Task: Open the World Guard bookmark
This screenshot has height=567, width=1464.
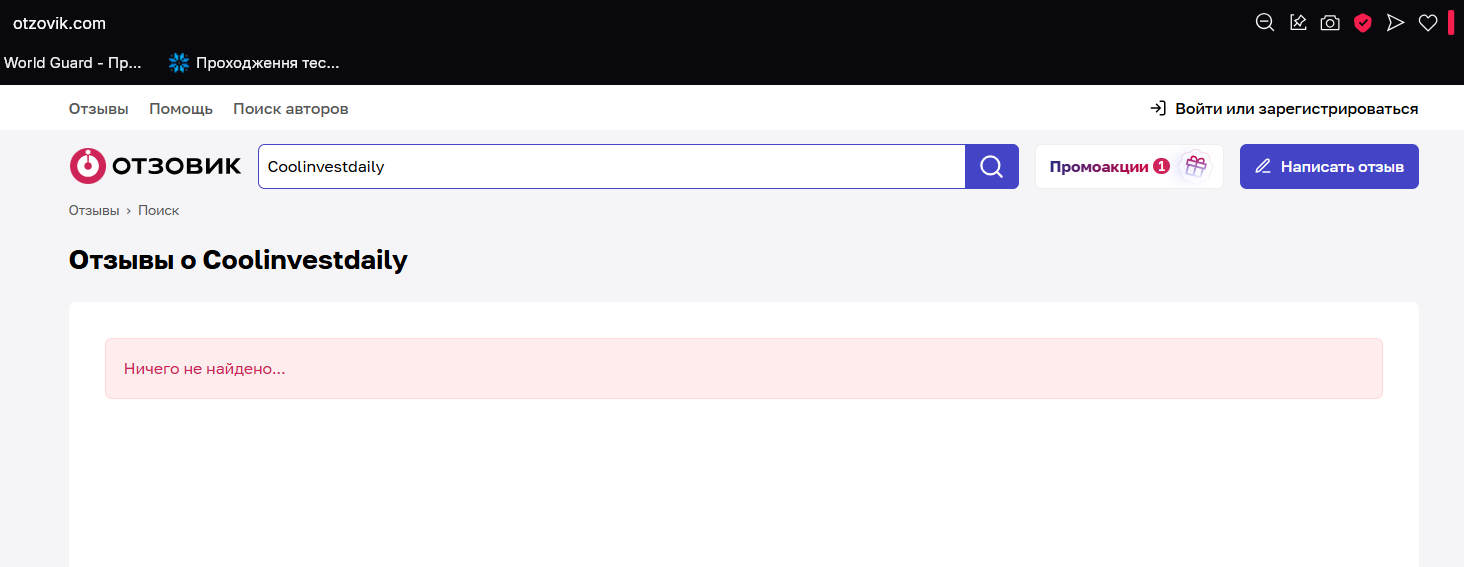Action: click(73, 63)
